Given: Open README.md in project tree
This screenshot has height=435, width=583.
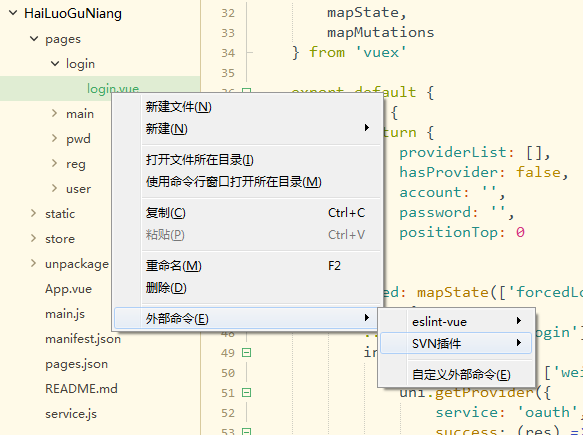Looking at the screenshot, I should tap(81, 389).
